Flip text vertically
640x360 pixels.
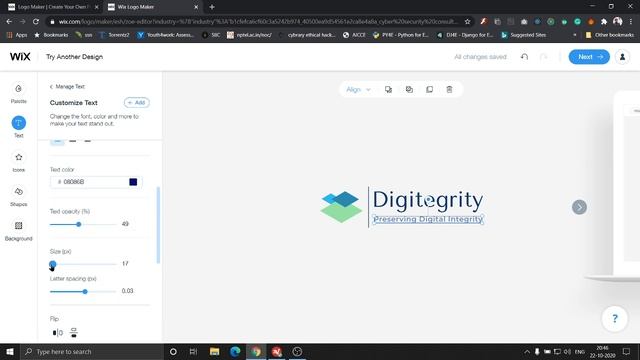click(x=73, y=333)
